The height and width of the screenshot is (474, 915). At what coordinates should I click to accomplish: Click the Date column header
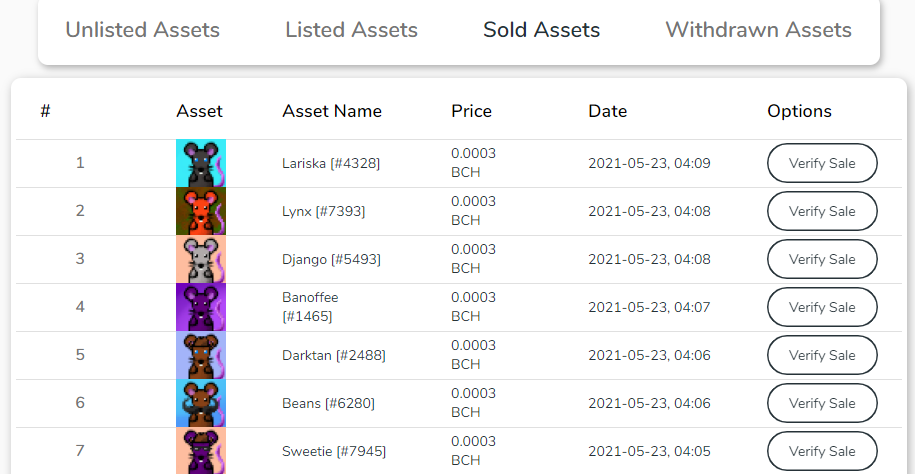pos(607,111)
